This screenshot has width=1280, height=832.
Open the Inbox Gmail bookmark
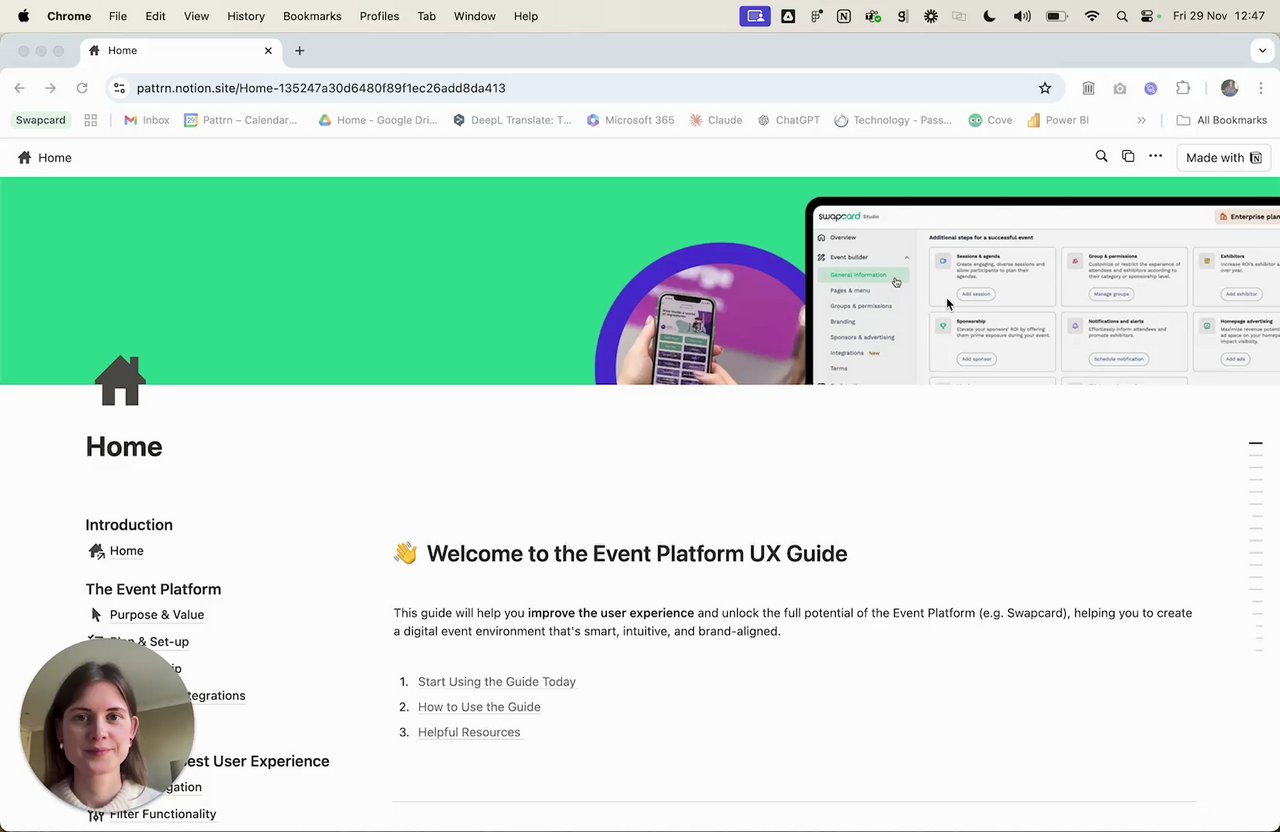point(146,120)
